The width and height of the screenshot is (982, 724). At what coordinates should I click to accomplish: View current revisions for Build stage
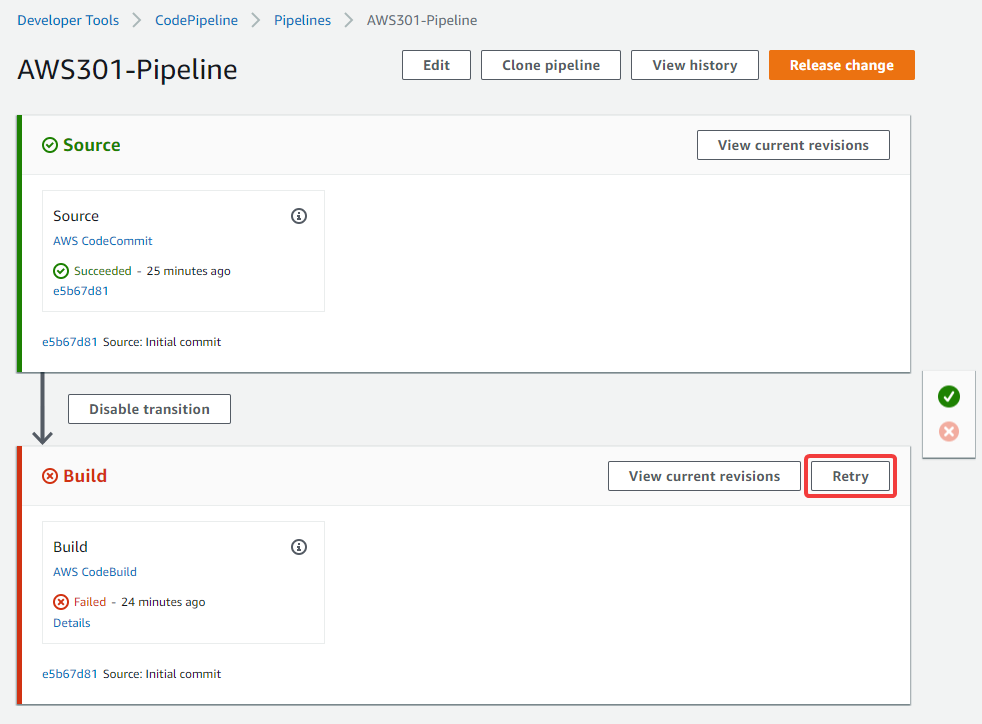point(704,476)
